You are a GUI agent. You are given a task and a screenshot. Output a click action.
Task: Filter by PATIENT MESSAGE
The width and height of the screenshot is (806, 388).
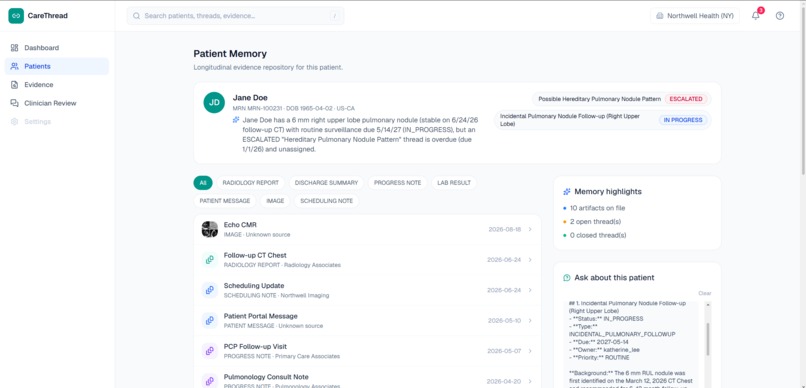225,201
